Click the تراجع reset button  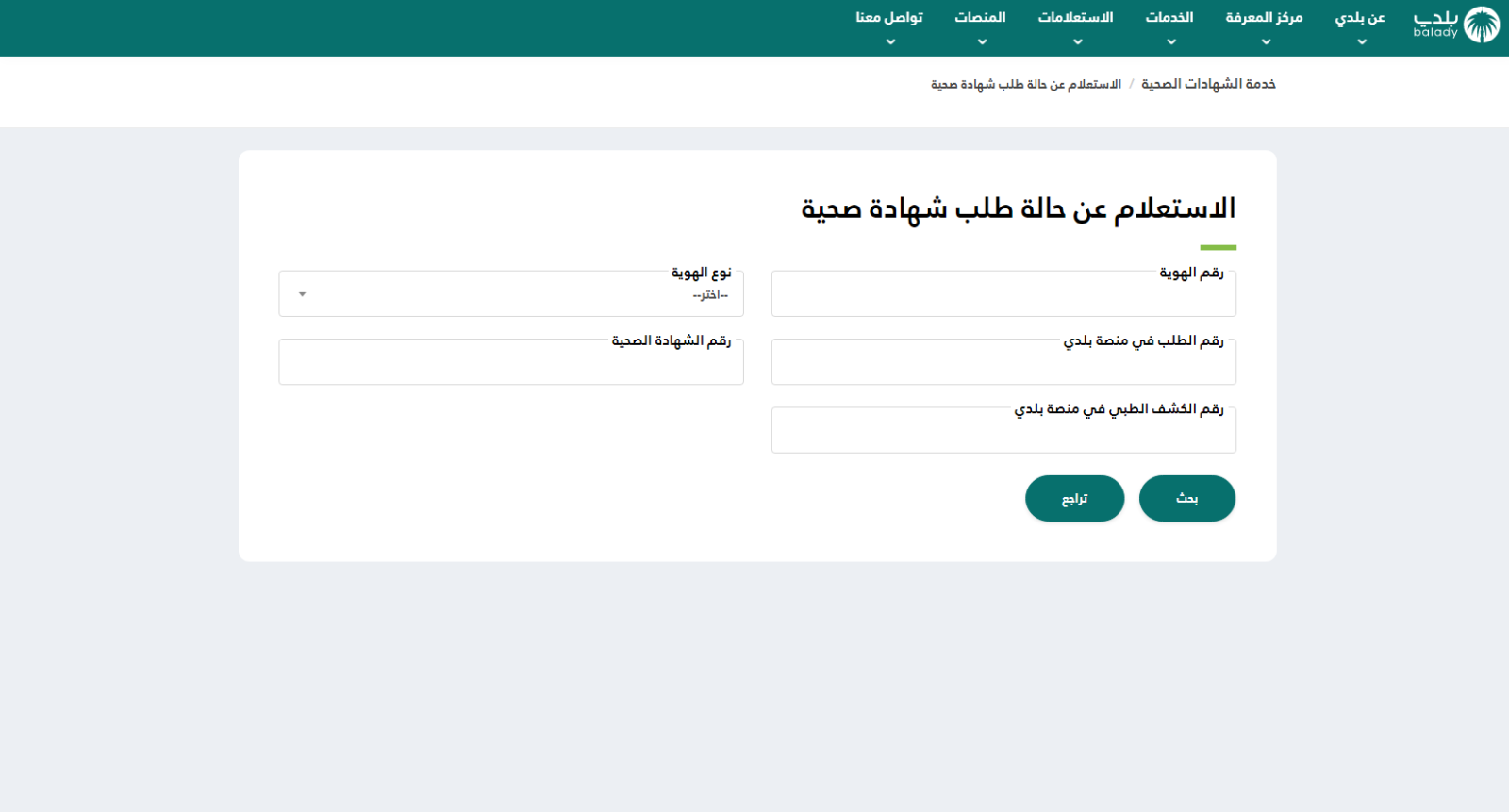point(1075,498)
